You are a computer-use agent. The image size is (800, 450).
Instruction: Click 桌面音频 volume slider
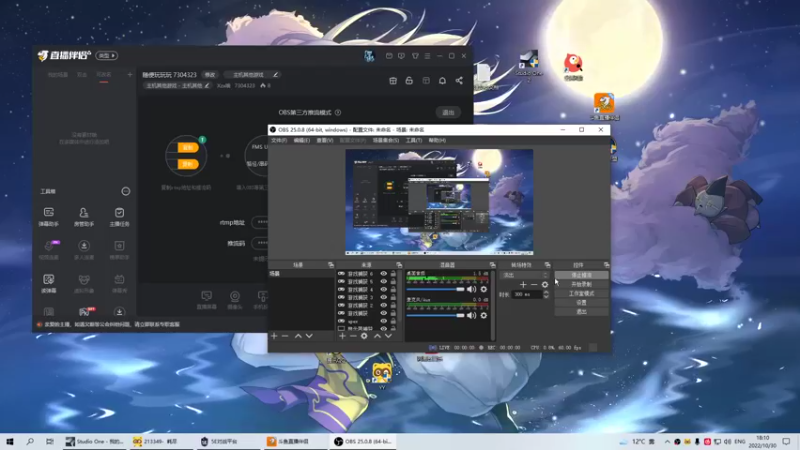click(x=435, y=289)
